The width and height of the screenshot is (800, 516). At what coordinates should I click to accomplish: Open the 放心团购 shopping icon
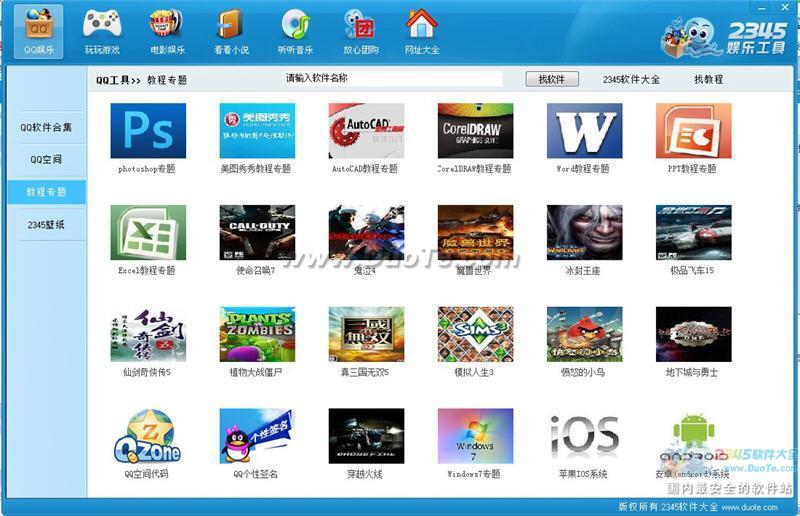coord(360,25)
